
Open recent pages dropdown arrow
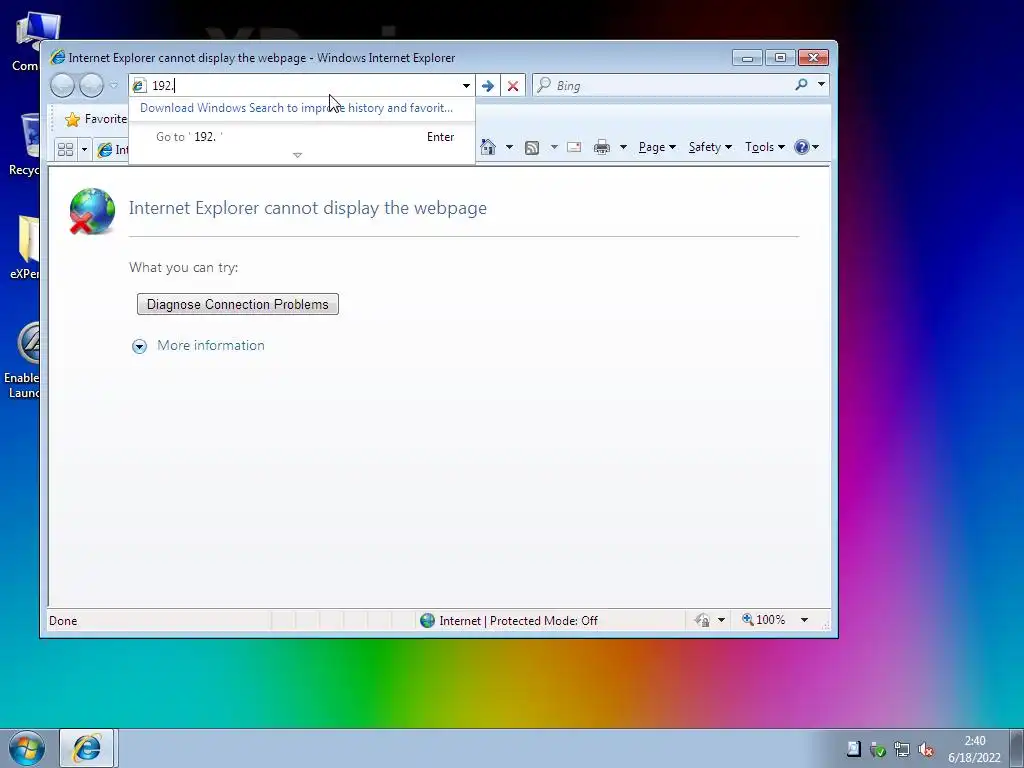114,86
